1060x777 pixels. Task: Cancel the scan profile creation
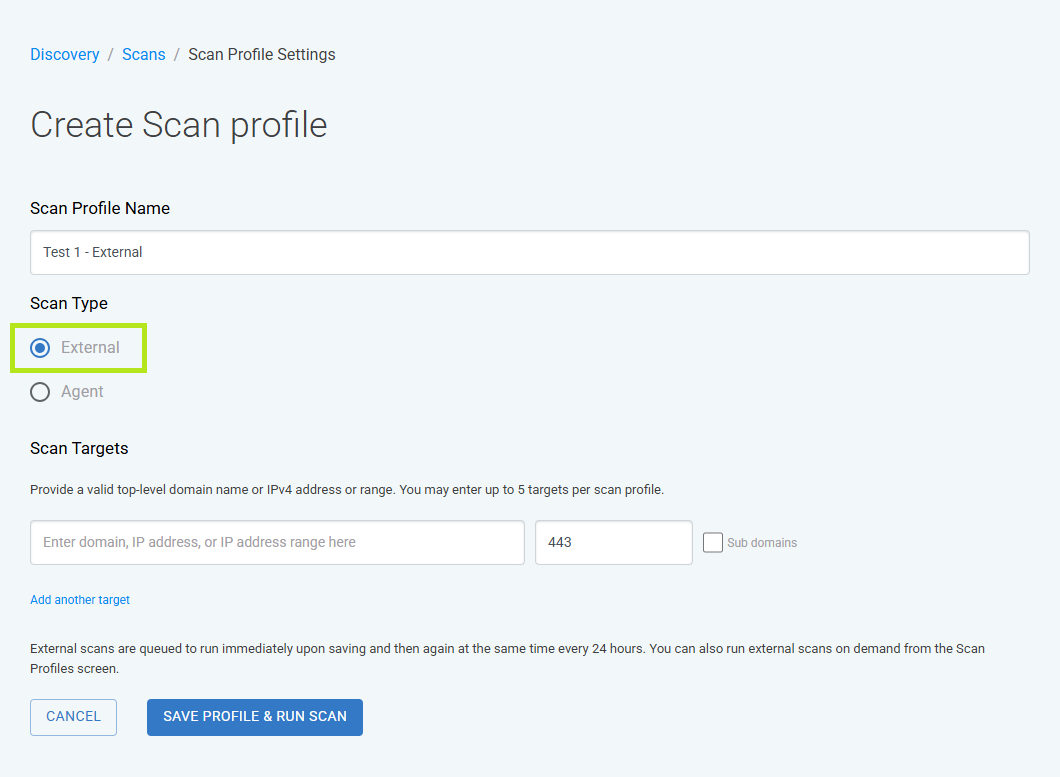(74, 717)
